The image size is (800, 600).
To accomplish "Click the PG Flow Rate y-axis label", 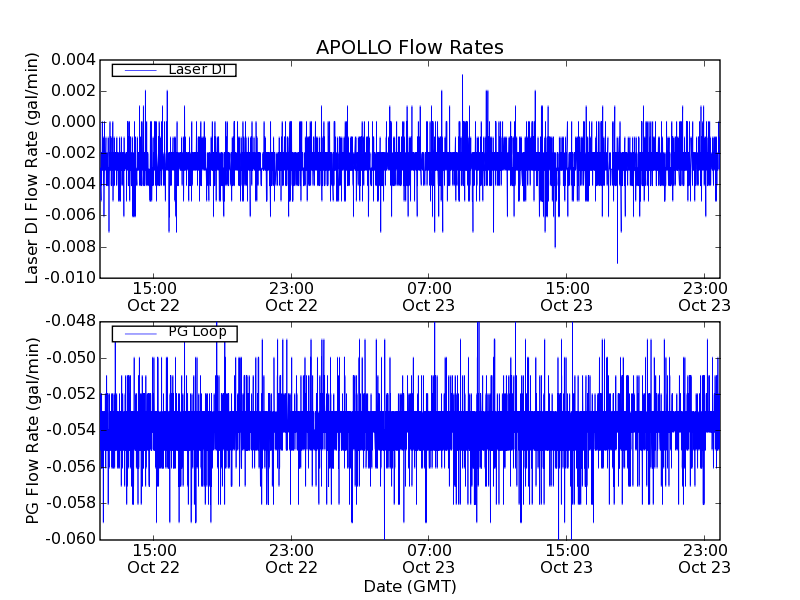I will click(x=33, y=430).
